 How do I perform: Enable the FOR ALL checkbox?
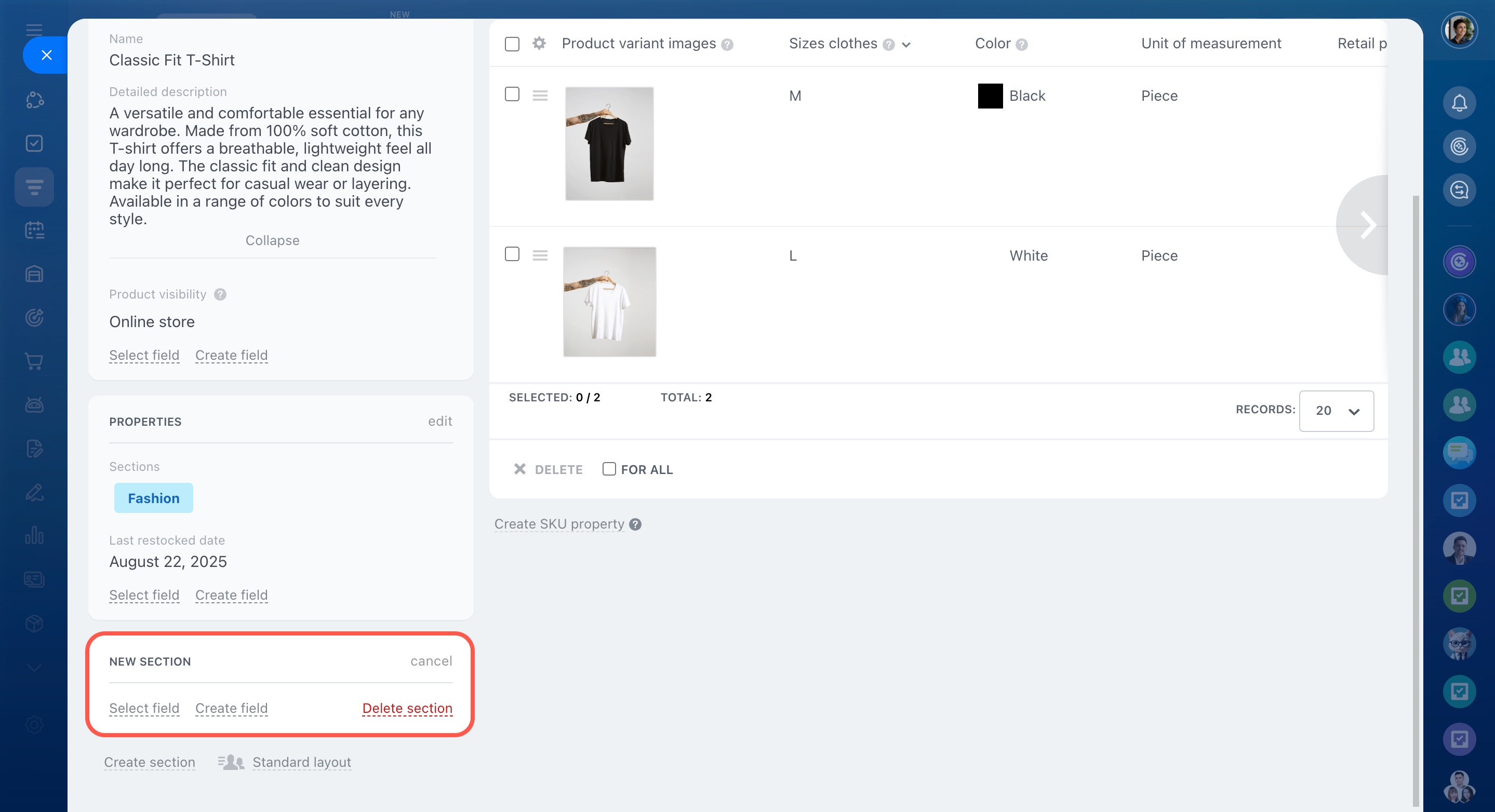(609, 469)
